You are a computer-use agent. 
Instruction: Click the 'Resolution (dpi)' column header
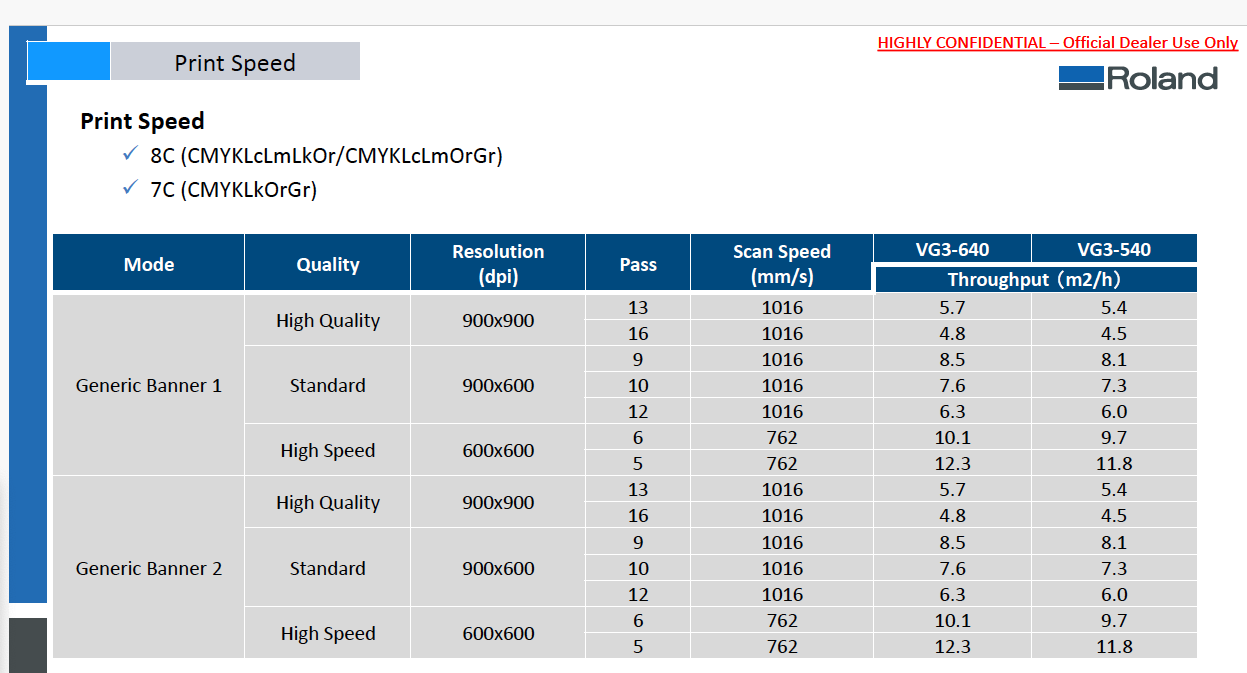pos(498,264)
